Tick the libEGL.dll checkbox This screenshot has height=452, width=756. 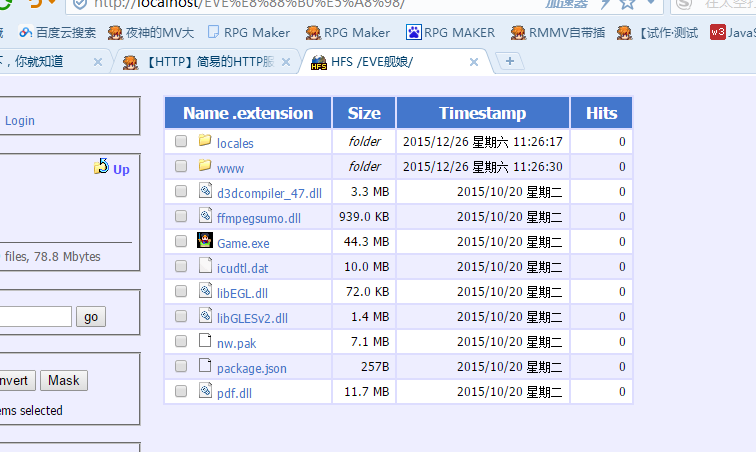click(x=181, y=291)
